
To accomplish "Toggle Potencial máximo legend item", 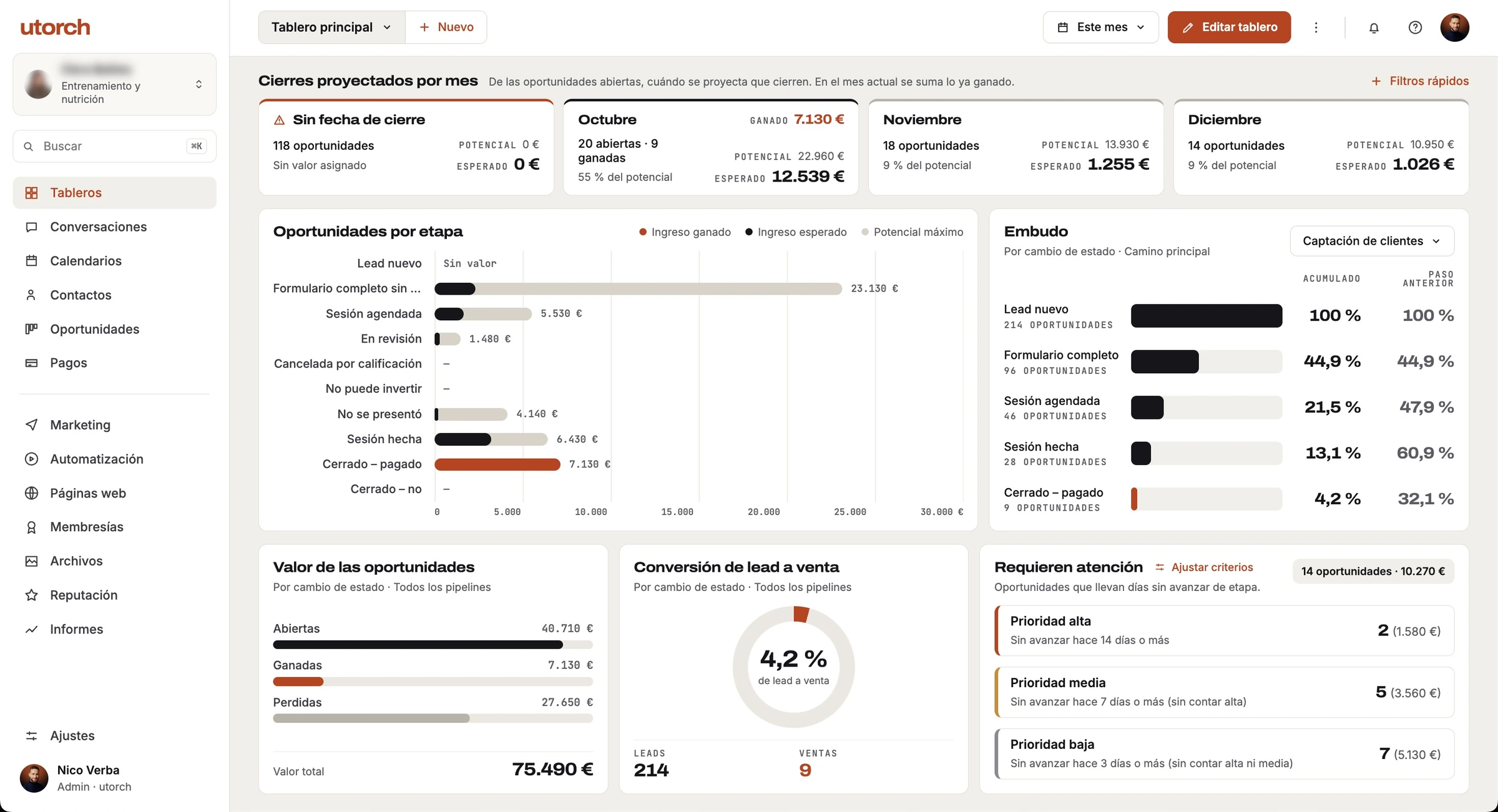I will point(912,232).
